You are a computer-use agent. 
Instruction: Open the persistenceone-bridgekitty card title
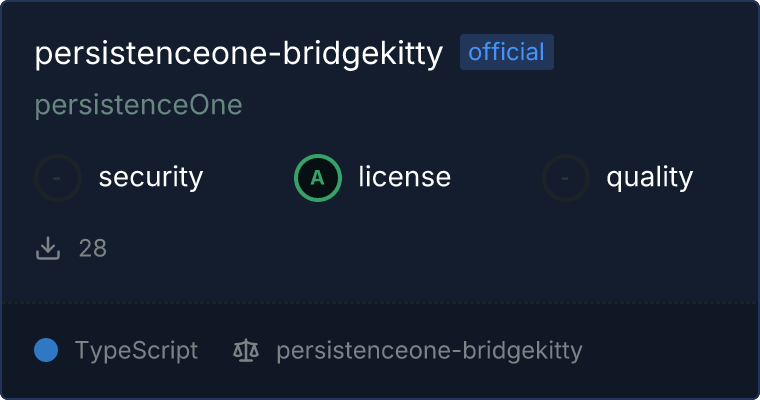(x=238, y=54)
